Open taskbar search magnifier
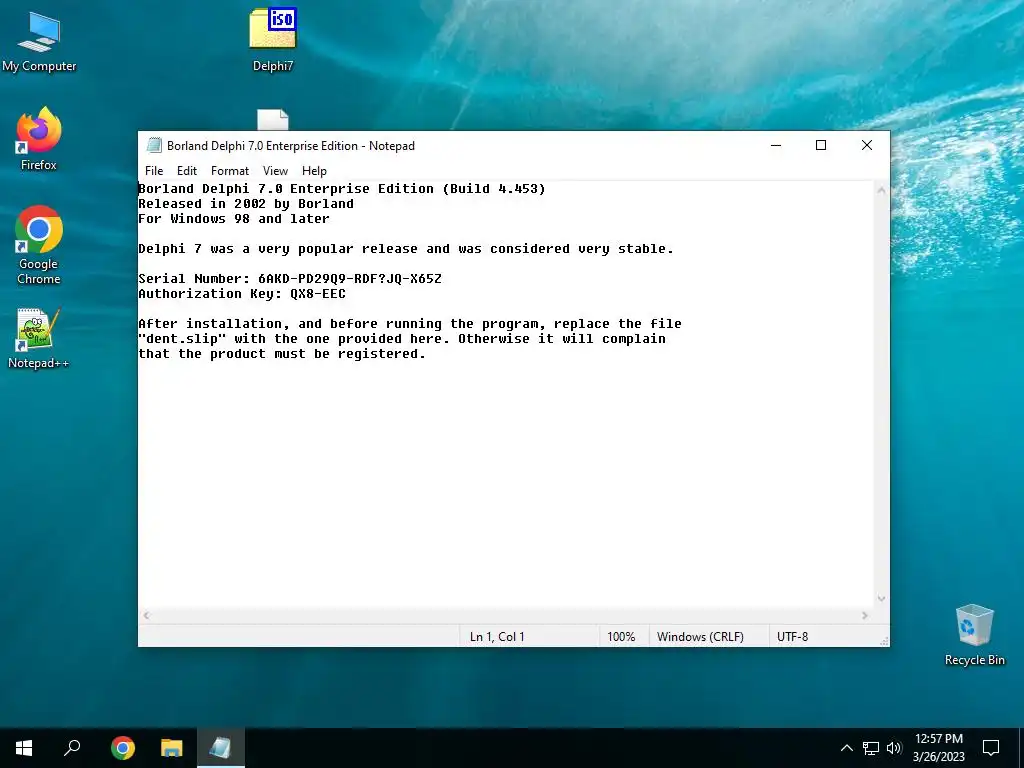This screenshot has width=1024, height=768. click(x=72, y=748)
